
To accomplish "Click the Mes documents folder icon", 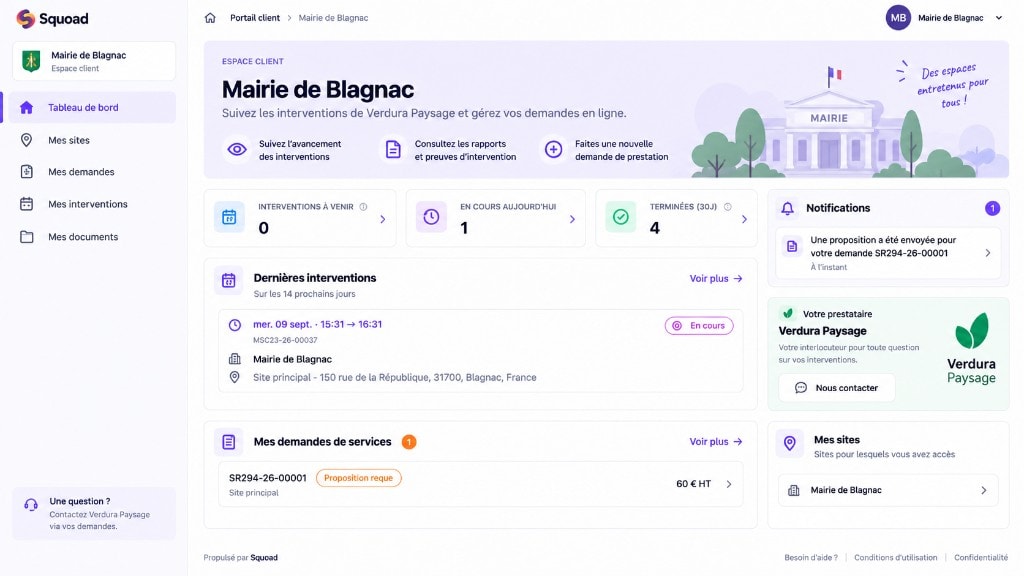I will [26, 236].
